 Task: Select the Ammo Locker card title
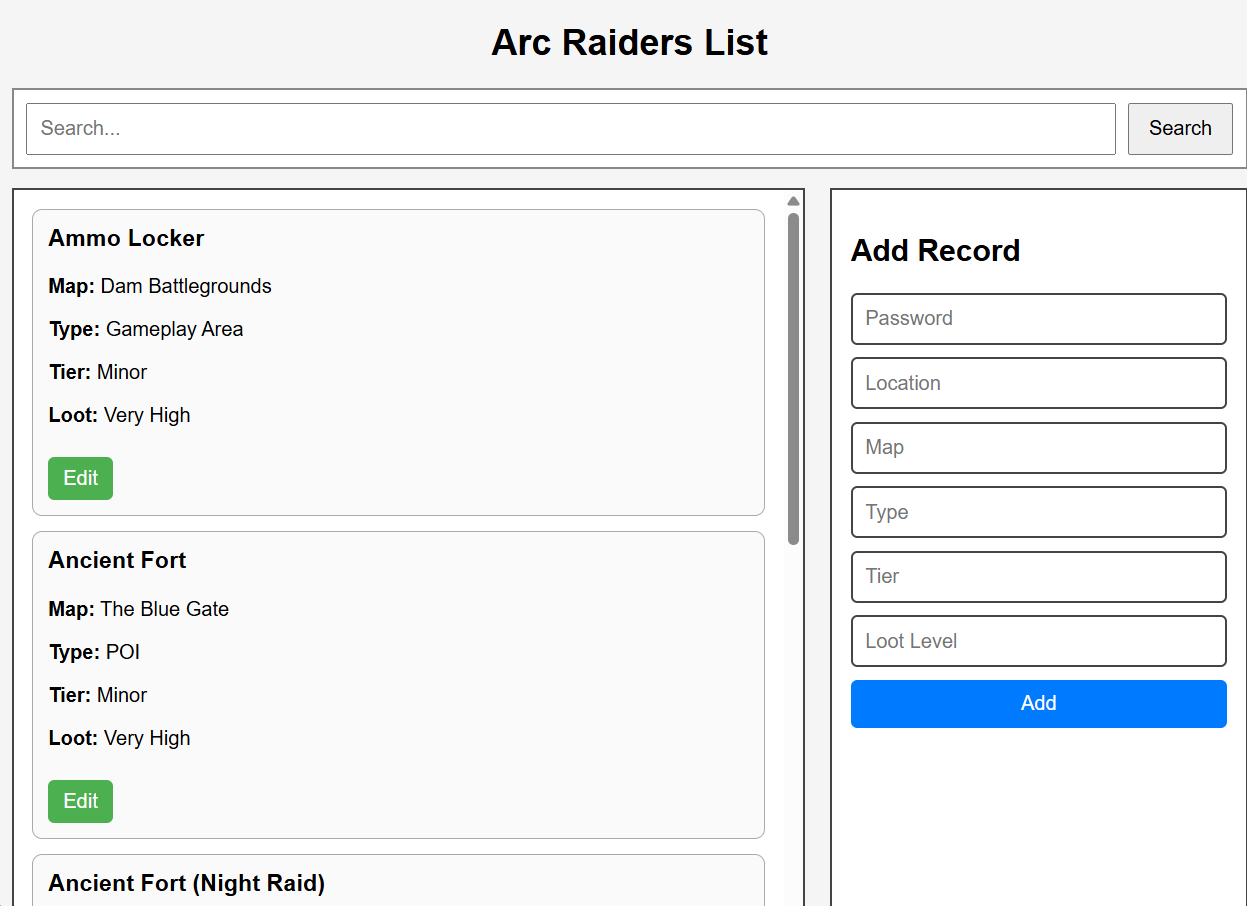[x=125, y=238]
